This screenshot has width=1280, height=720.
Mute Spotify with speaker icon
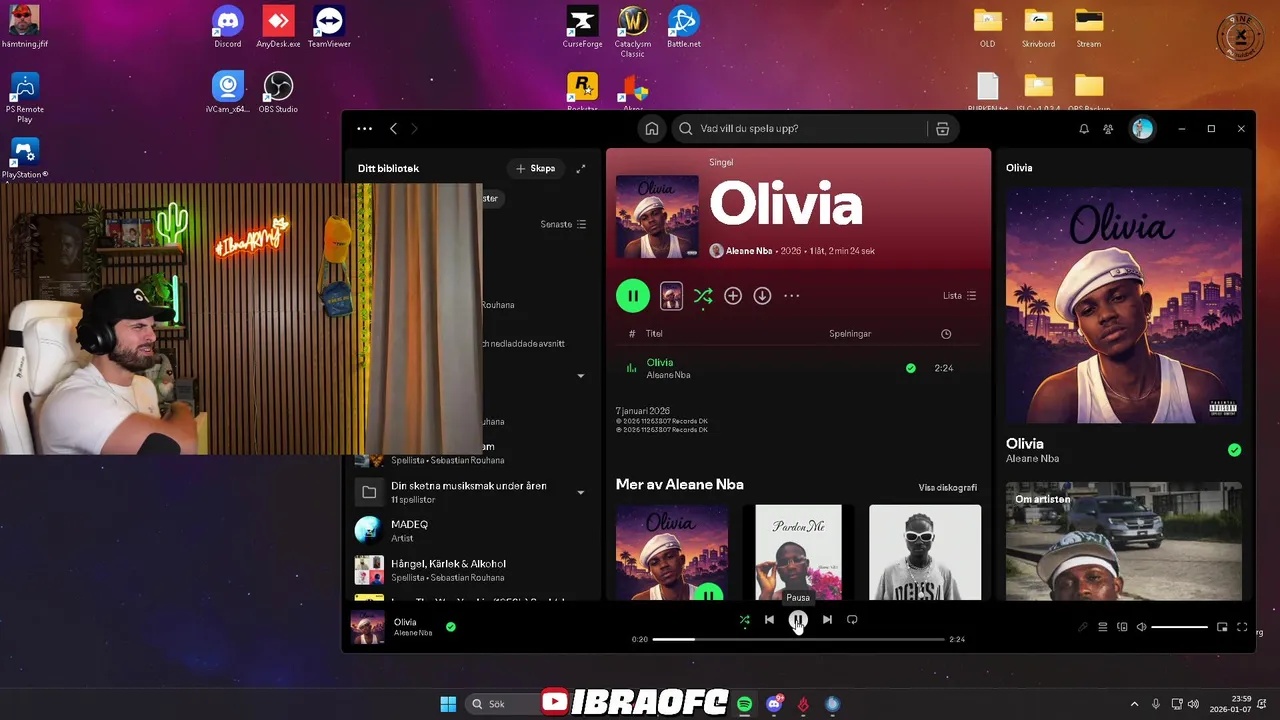coord(1141,627)
